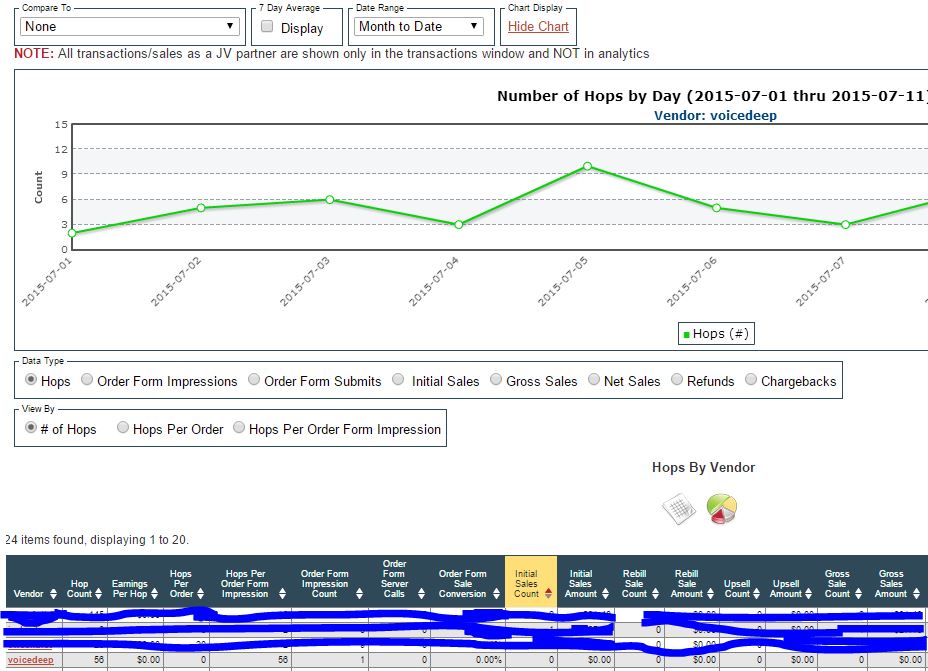The width and height of the screenshot is (928, 671).
Task: Sort by Gross Sale Count arrows
Action: coord(858,593)
